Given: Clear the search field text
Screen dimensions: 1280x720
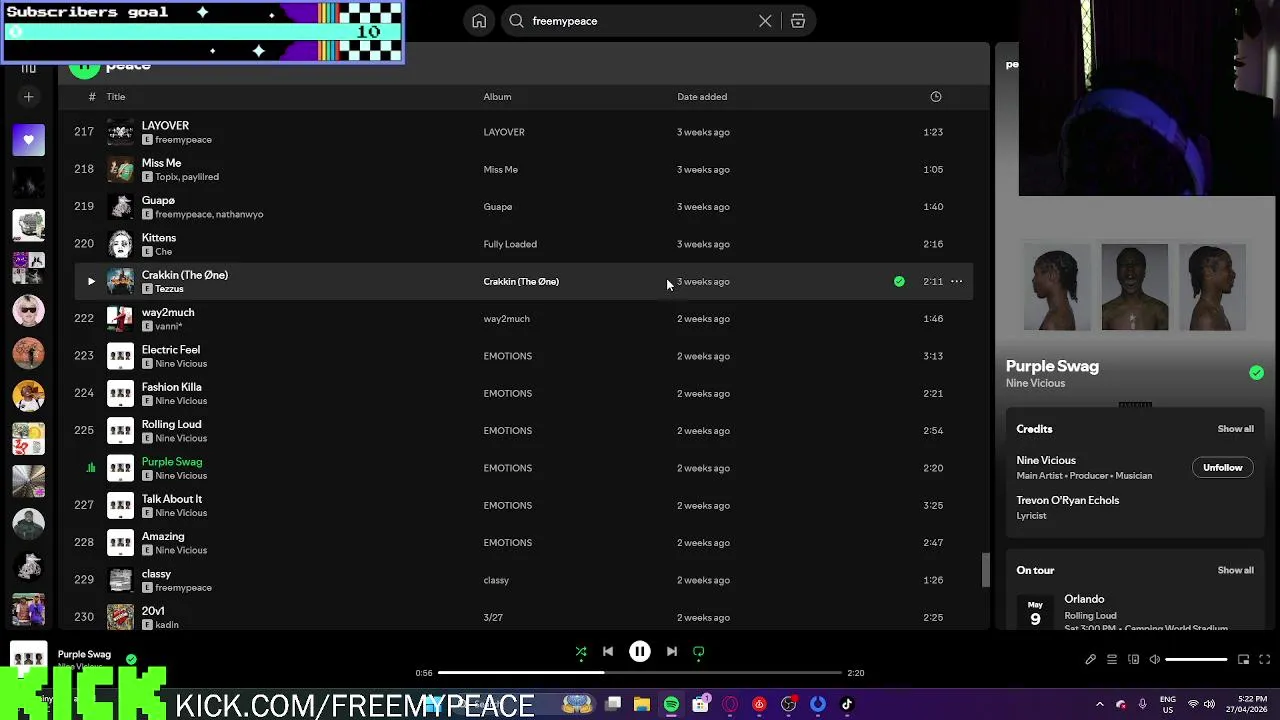Looking at the screenshot, I should pos(765,21).
